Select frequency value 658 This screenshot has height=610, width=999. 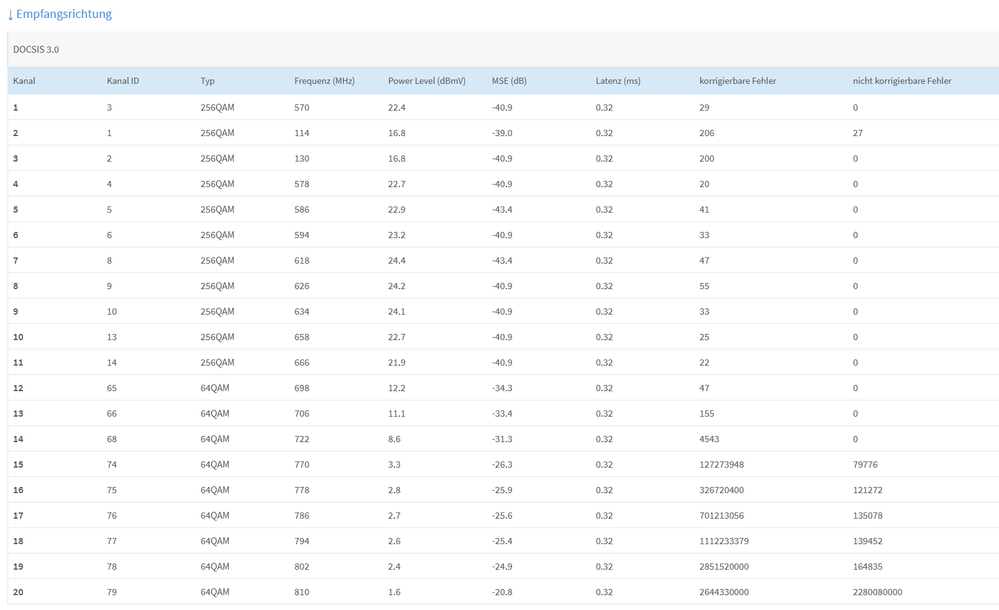pos(301,337)
